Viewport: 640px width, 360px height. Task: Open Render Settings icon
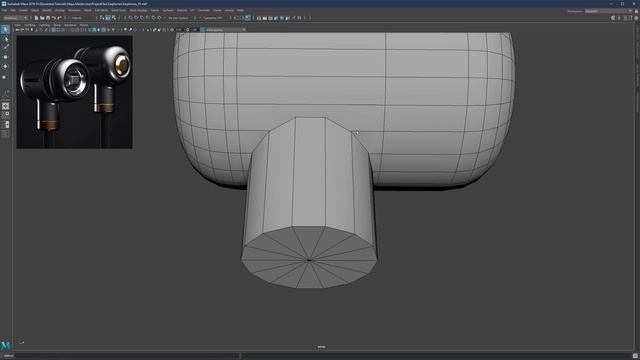point(276,18)
